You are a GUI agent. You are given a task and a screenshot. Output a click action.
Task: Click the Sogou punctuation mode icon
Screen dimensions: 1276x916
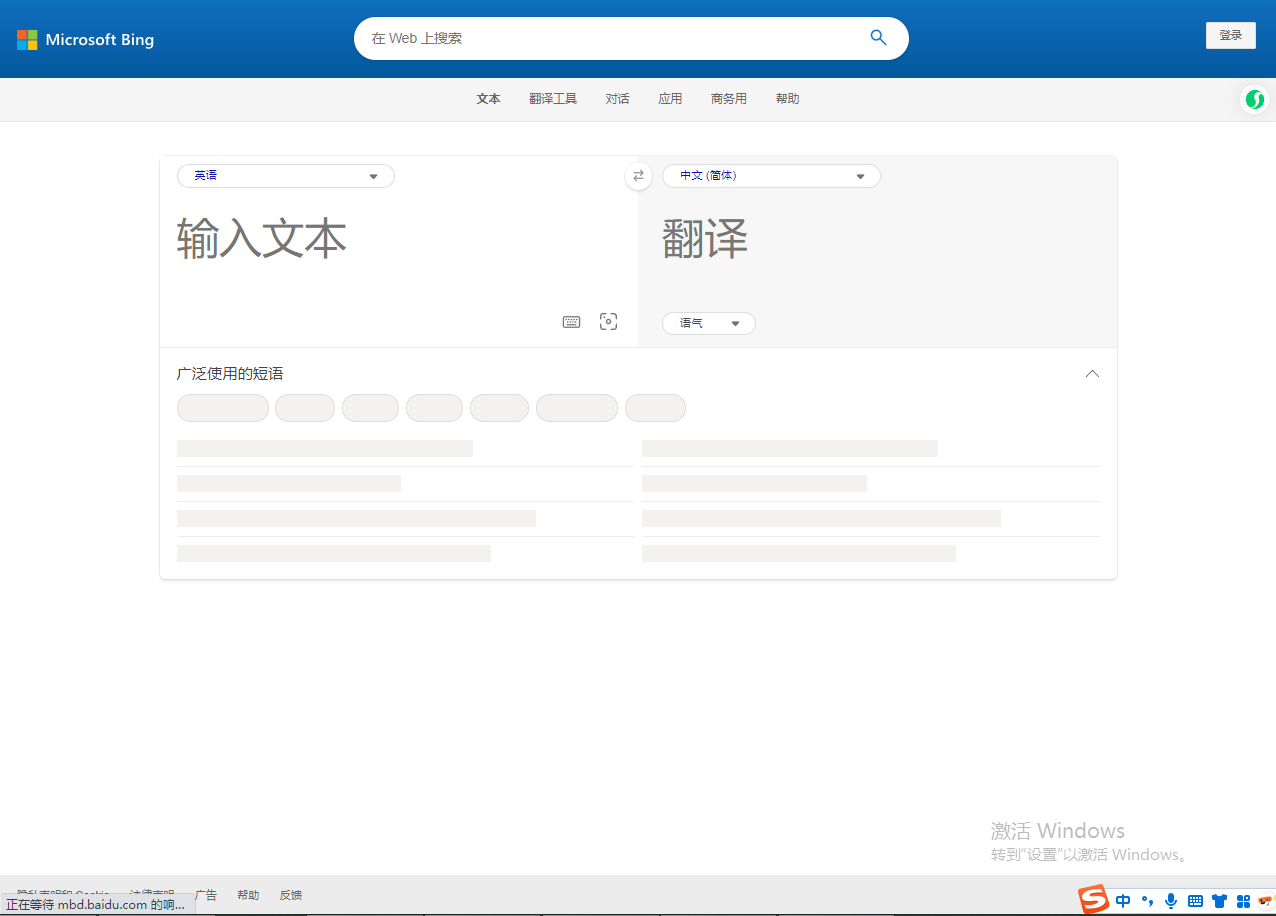pyautogui.click(x=1147, y=901)
